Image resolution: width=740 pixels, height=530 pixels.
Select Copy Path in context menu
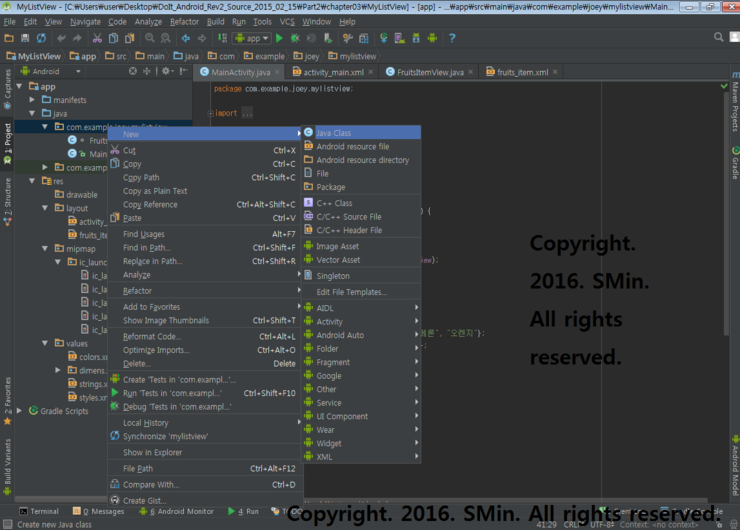pos(205,177)
